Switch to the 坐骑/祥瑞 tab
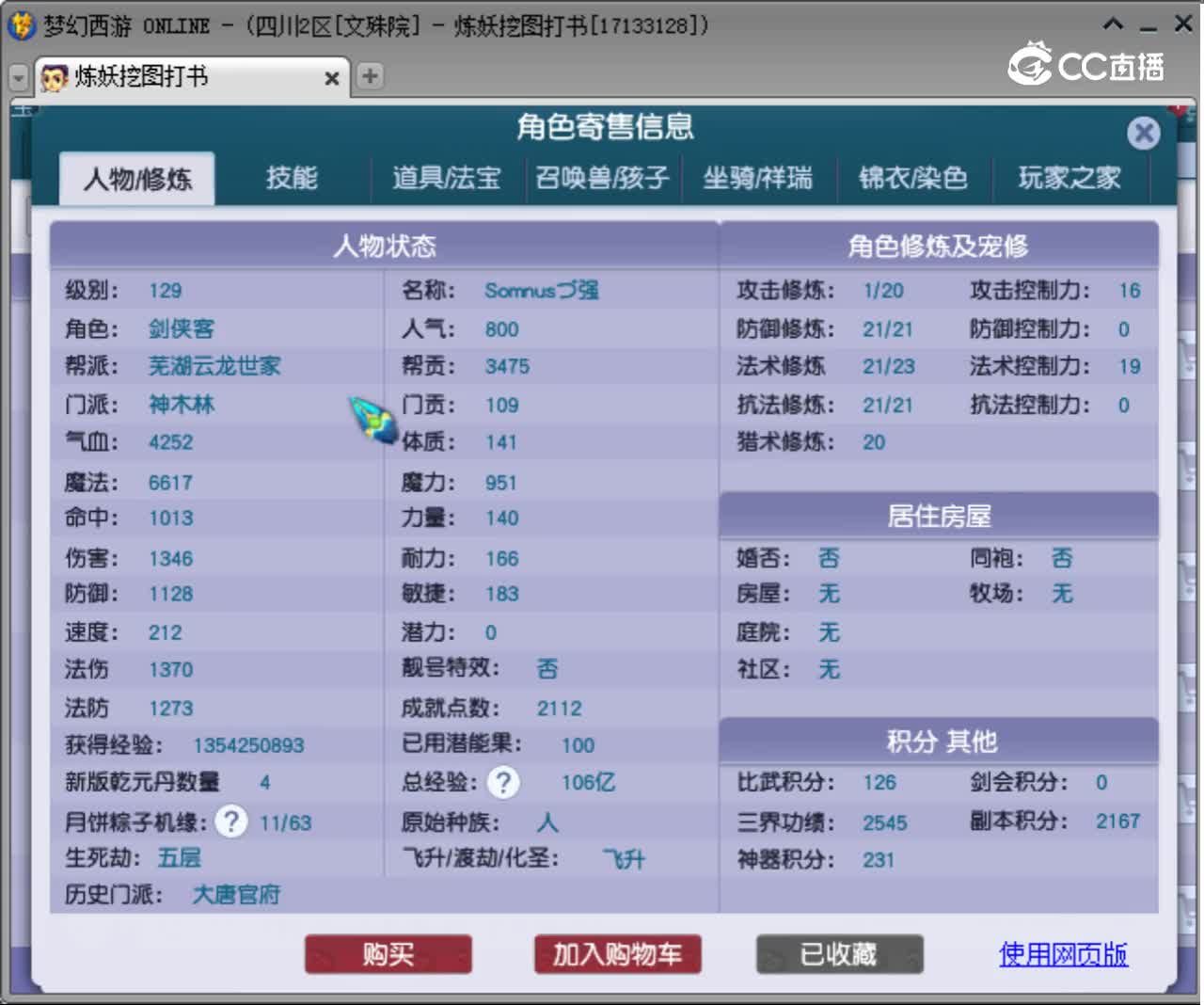Screen dimensions: 1204x1005 (x=758, y=178)
